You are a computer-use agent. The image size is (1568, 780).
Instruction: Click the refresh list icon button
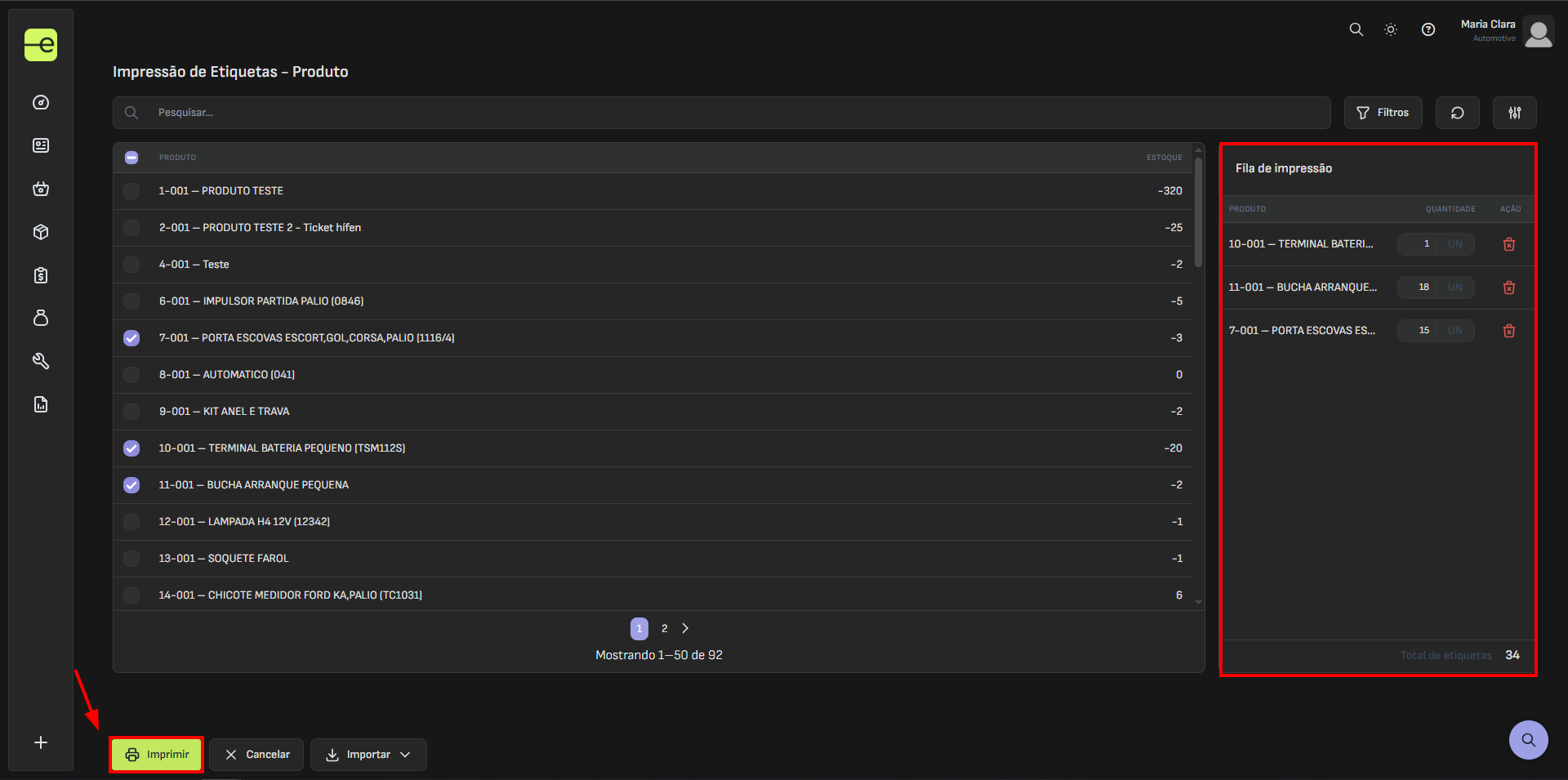click(x=1458, y=113)
